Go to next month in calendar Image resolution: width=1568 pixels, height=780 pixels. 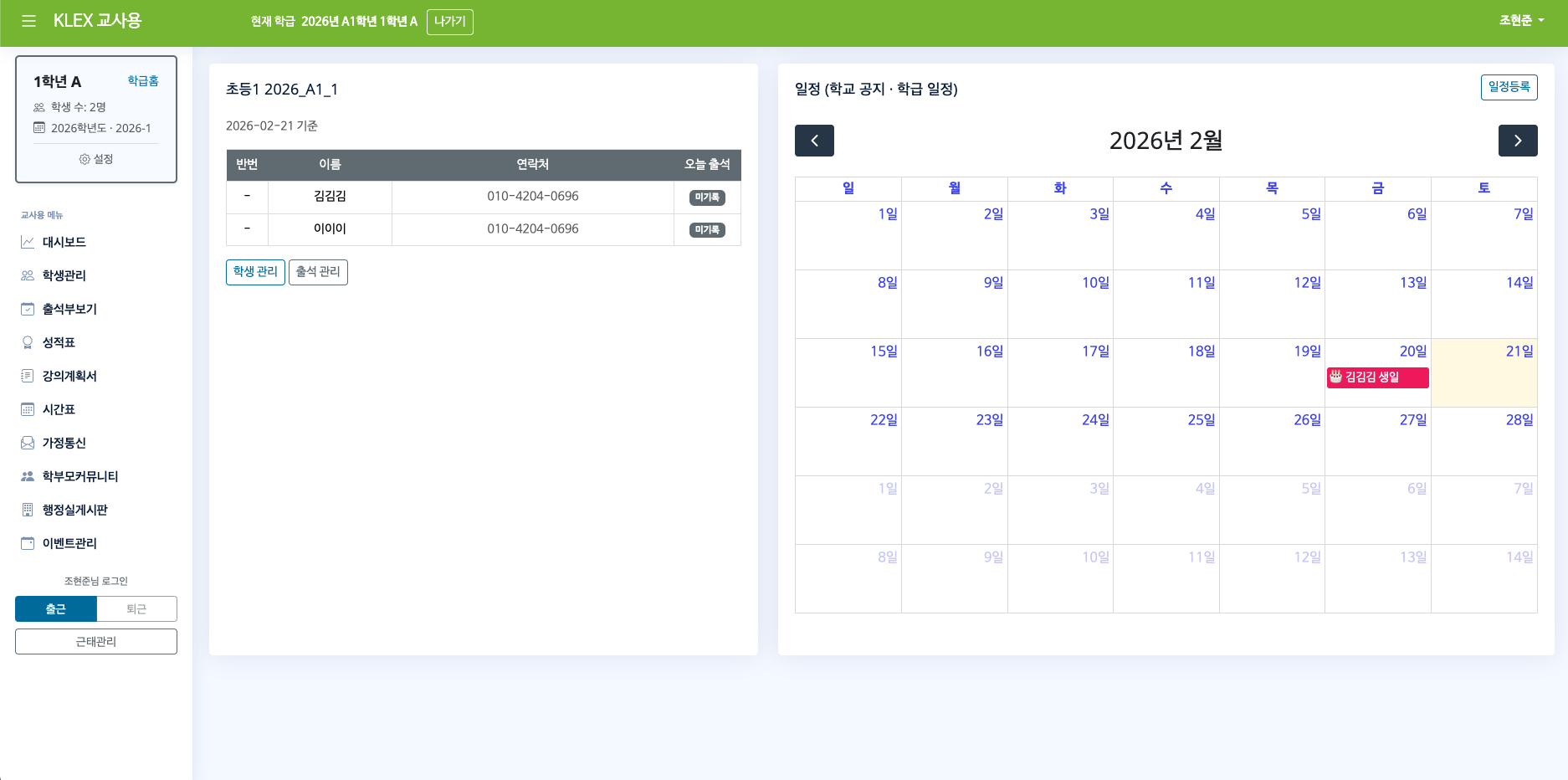tap(1517, 141)
